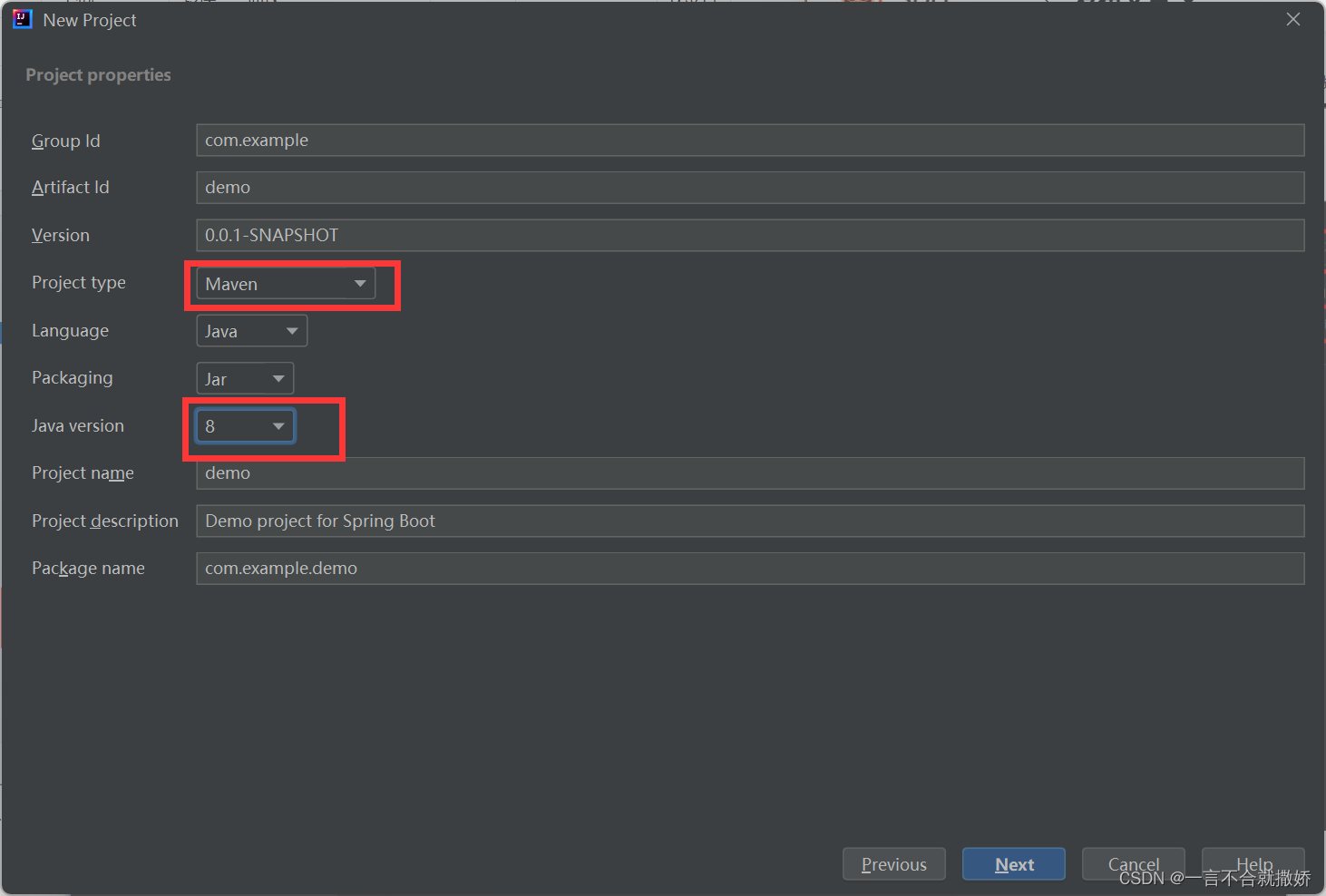
Task: Expand the Java version dropdown showing 8
Action: tap(245, 426)
